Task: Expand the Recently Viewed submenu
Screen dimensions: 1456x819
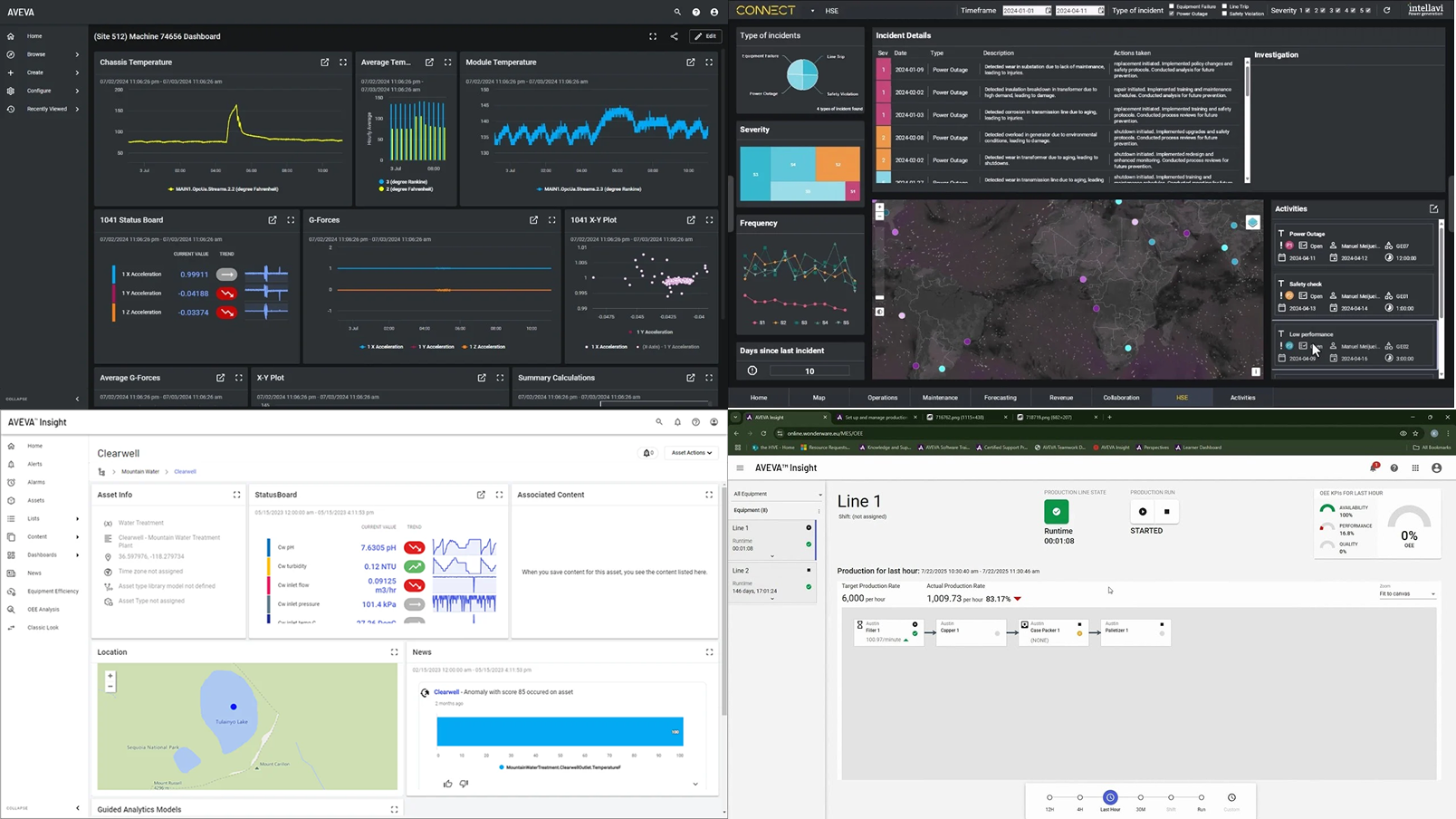Action: click(x=77, y=109)
